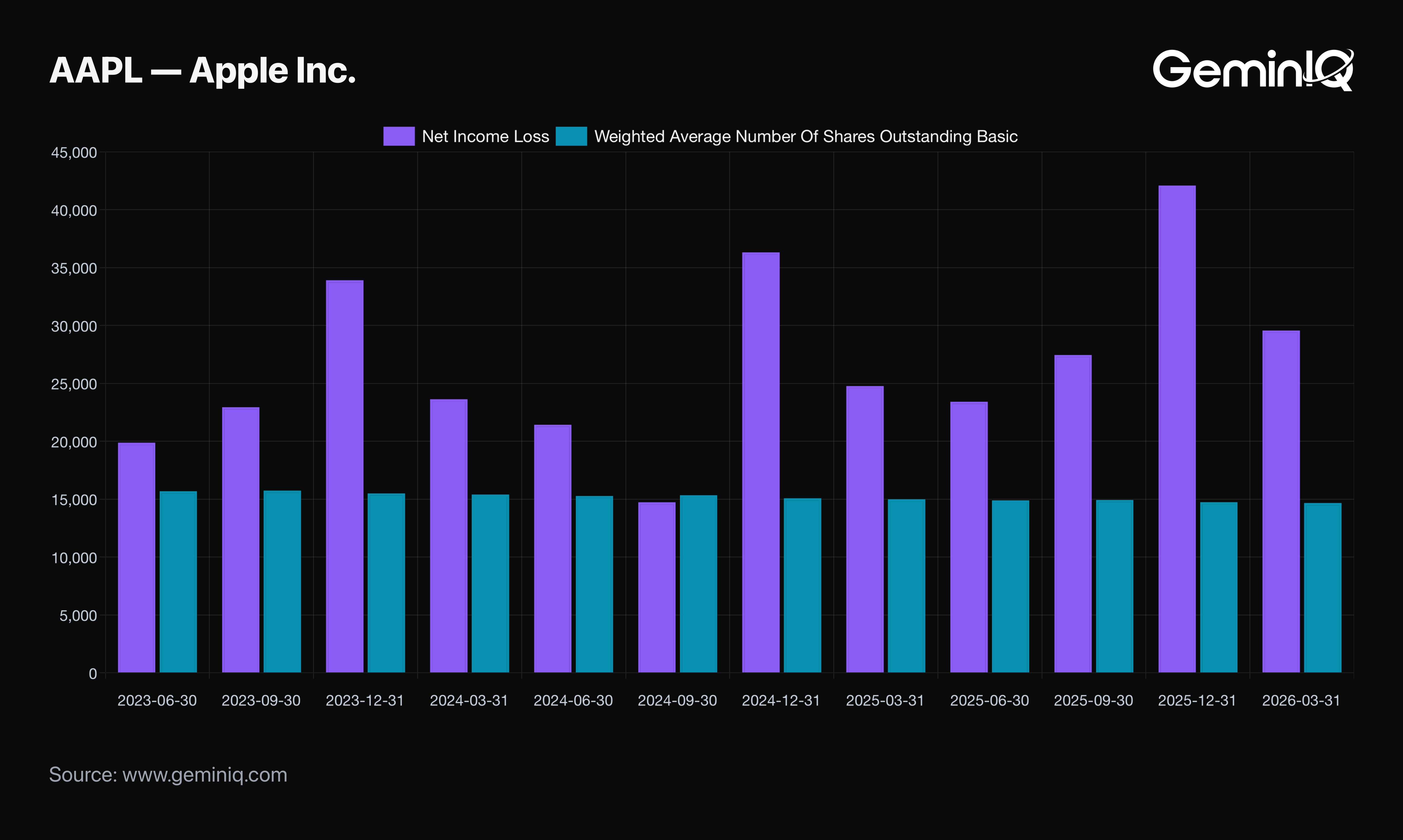Click the 2023-09-30 x-axis label

[x=261, y=701]
